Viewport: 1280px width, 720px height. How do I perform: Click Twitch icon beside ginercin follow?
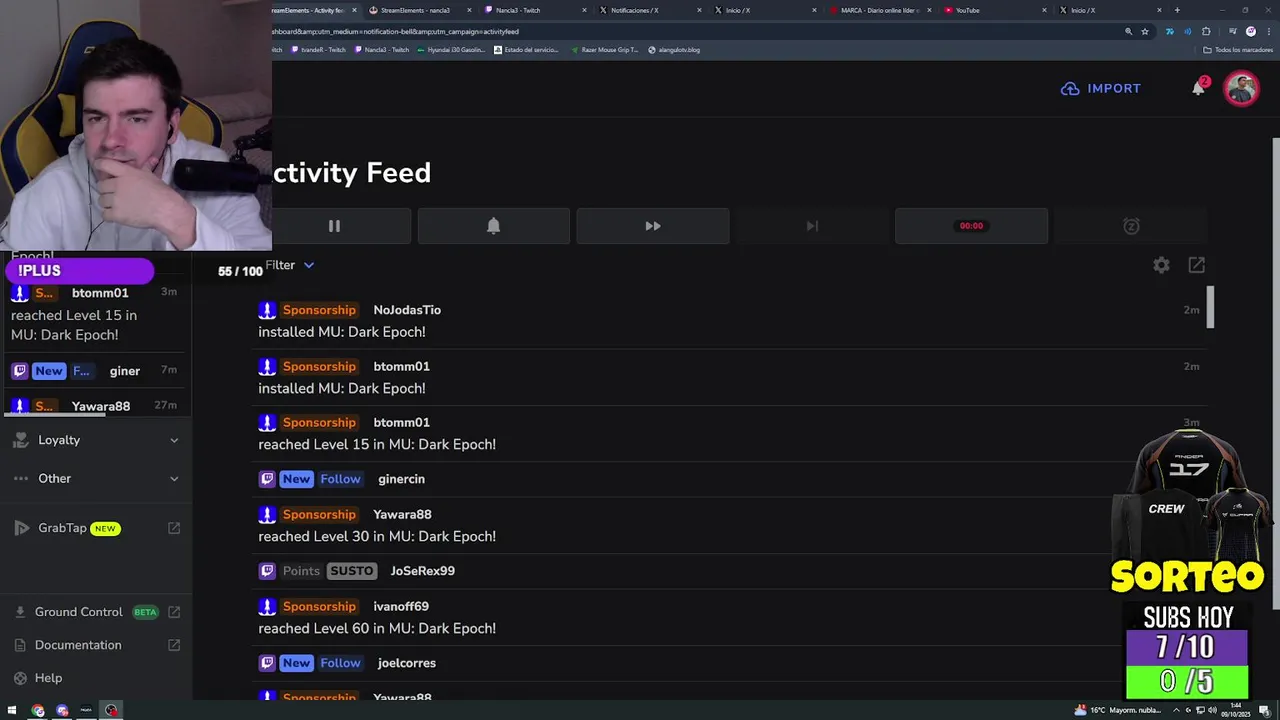(267, 479)
